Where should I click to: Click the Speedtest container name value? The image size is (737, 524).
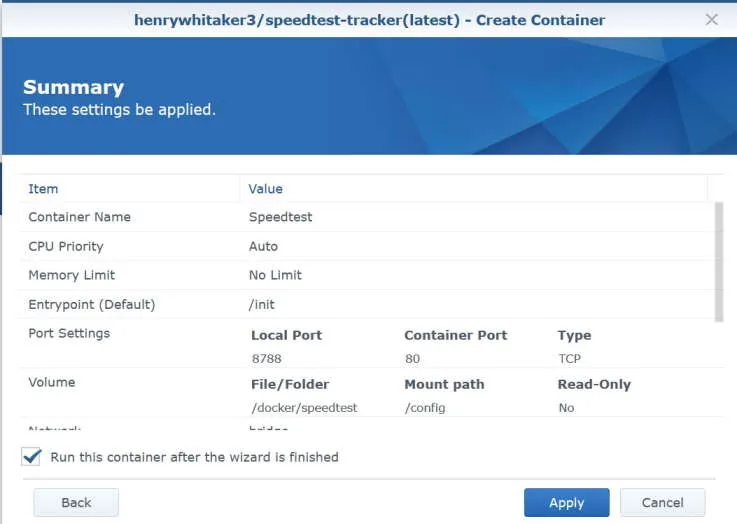click(x=280, y=217)
